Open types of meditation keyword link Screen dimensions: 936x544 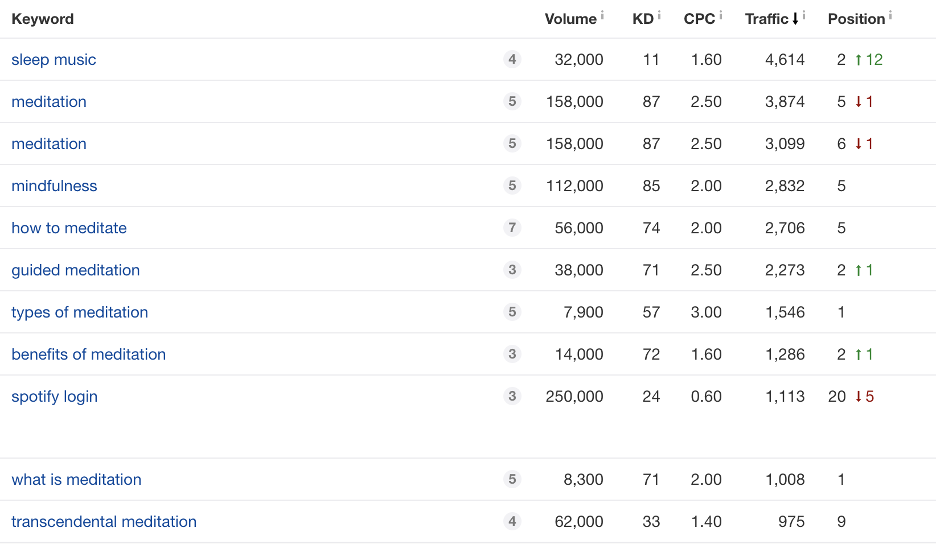pyautogui.click(x=80, y=312)
